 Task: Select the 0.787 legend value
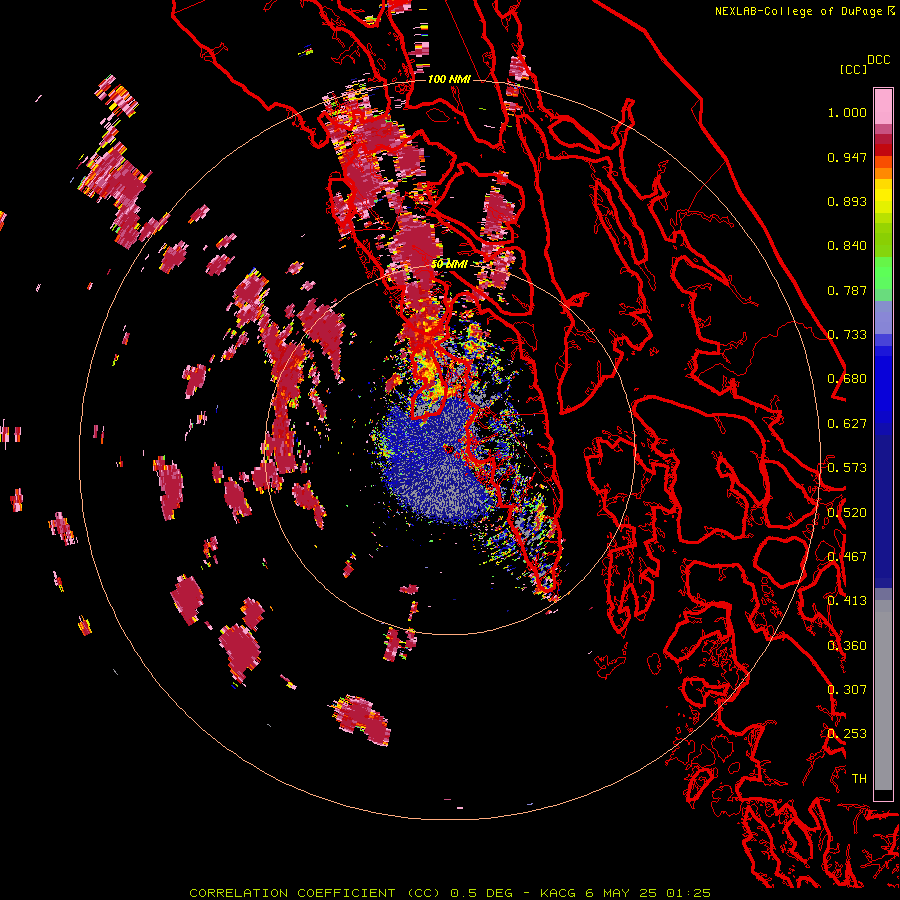tap(847, 290)
